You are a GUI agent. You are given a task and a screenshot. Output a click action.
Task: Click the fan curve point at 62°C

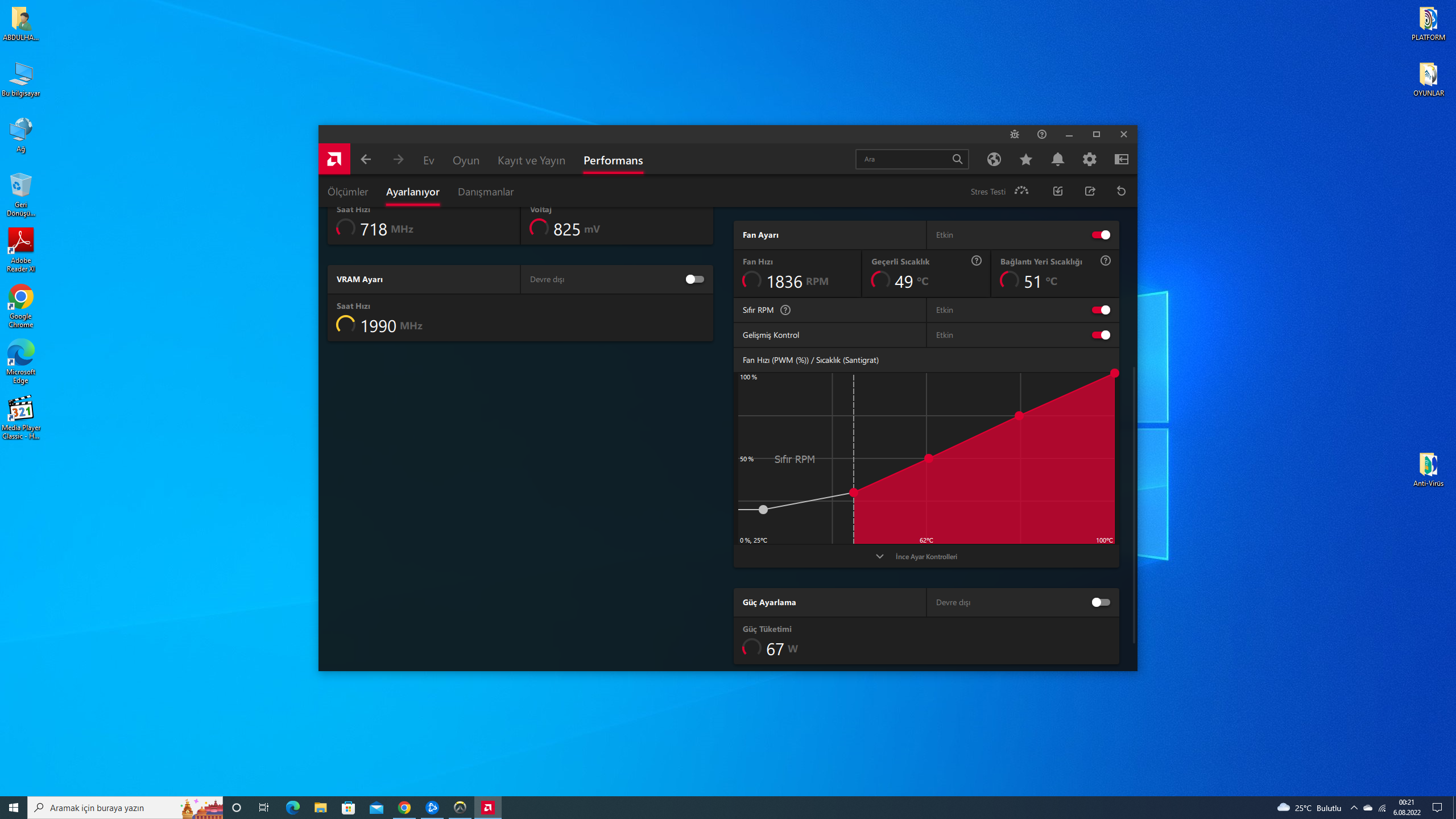tap(928, 458)
